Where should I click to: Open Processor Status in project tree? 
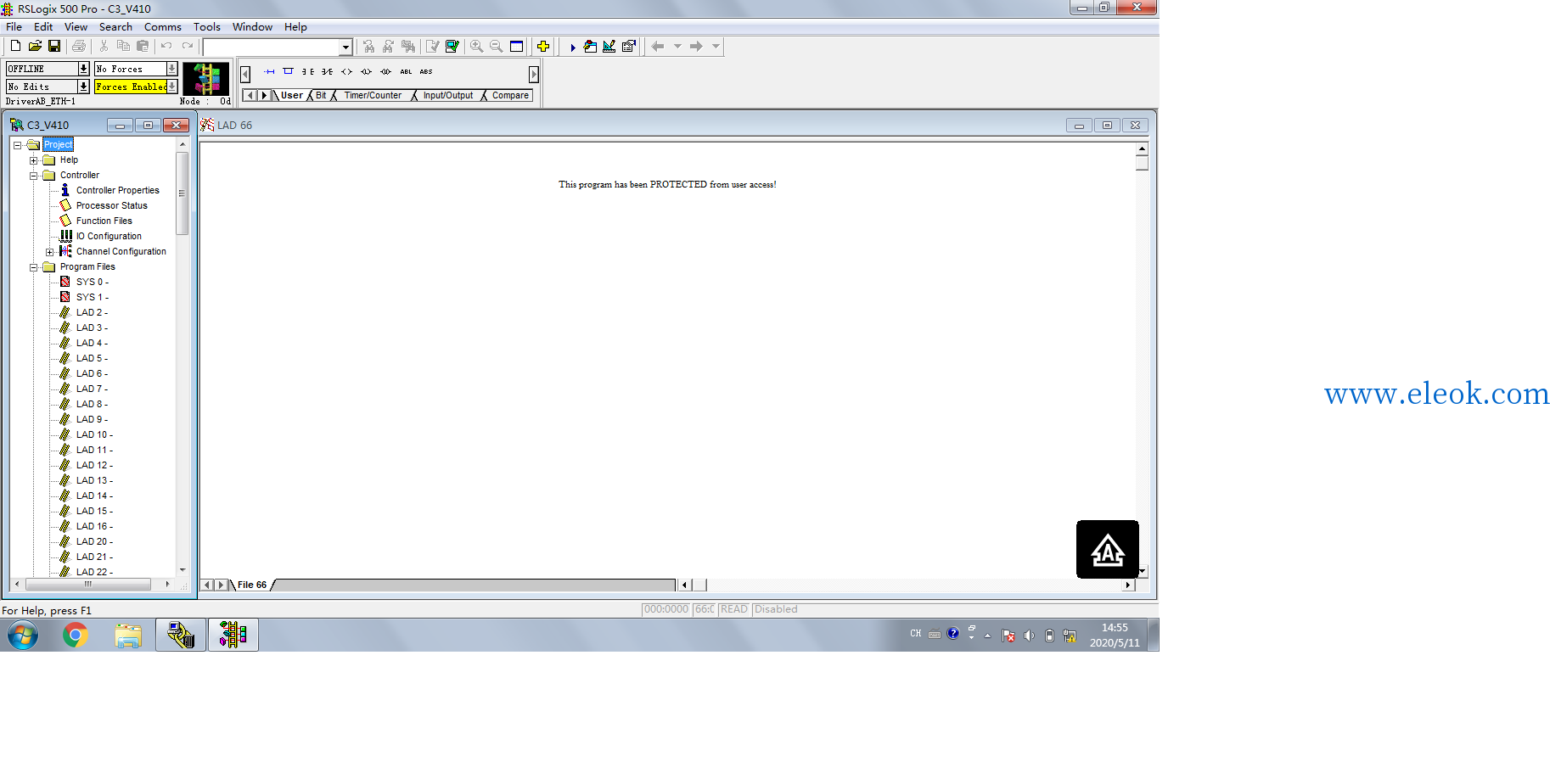click(x=111, y=205)
